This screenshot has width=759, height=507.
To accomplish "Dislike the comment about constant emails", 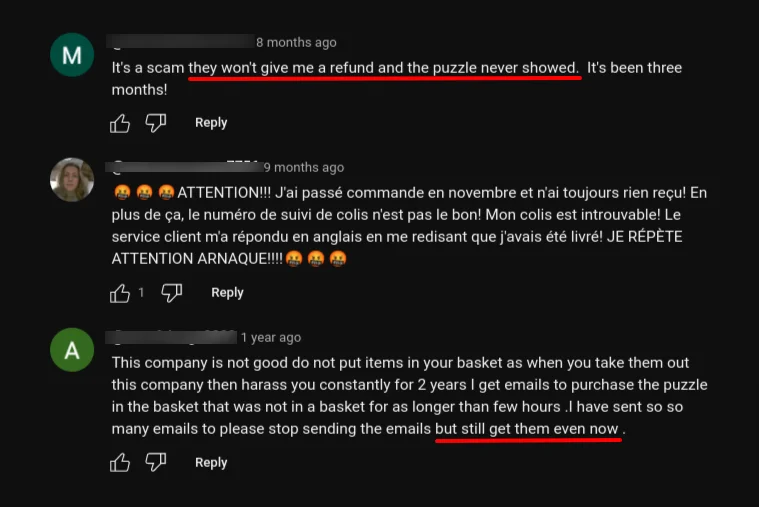I will click(x=156, y=462).
